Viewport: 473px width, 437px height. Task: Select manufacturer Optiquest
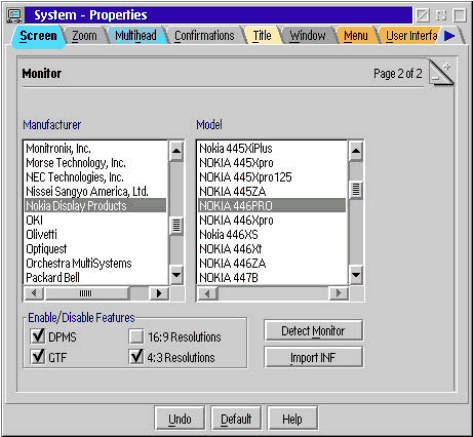coord(95,249)
